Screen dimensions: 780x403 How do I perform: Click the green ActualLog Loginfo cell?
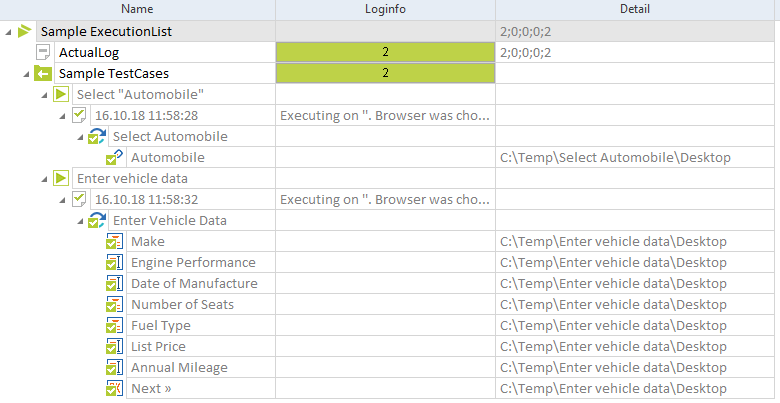(385, 52)
